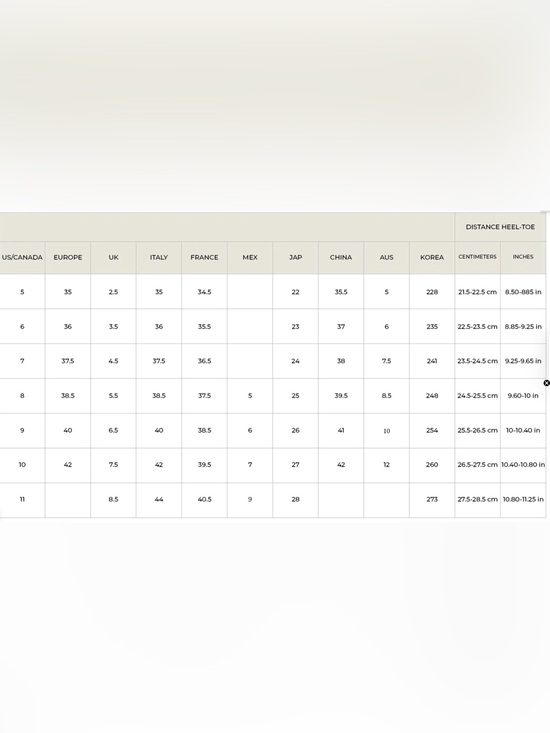
Task: Click the US/CANADA column header
Action: pos(22,258)
